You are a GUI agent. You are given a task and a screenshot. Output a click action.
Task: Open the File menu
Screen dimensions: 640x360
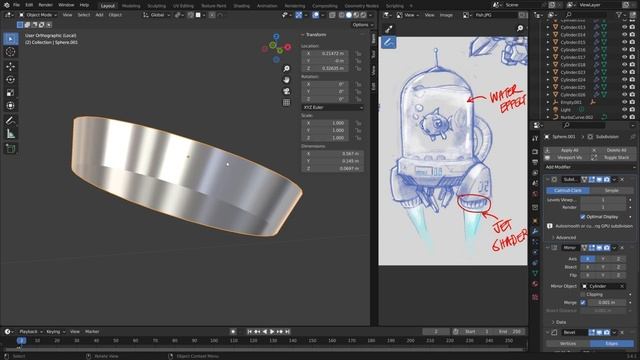pyautogui.click(x=16, y=5)
